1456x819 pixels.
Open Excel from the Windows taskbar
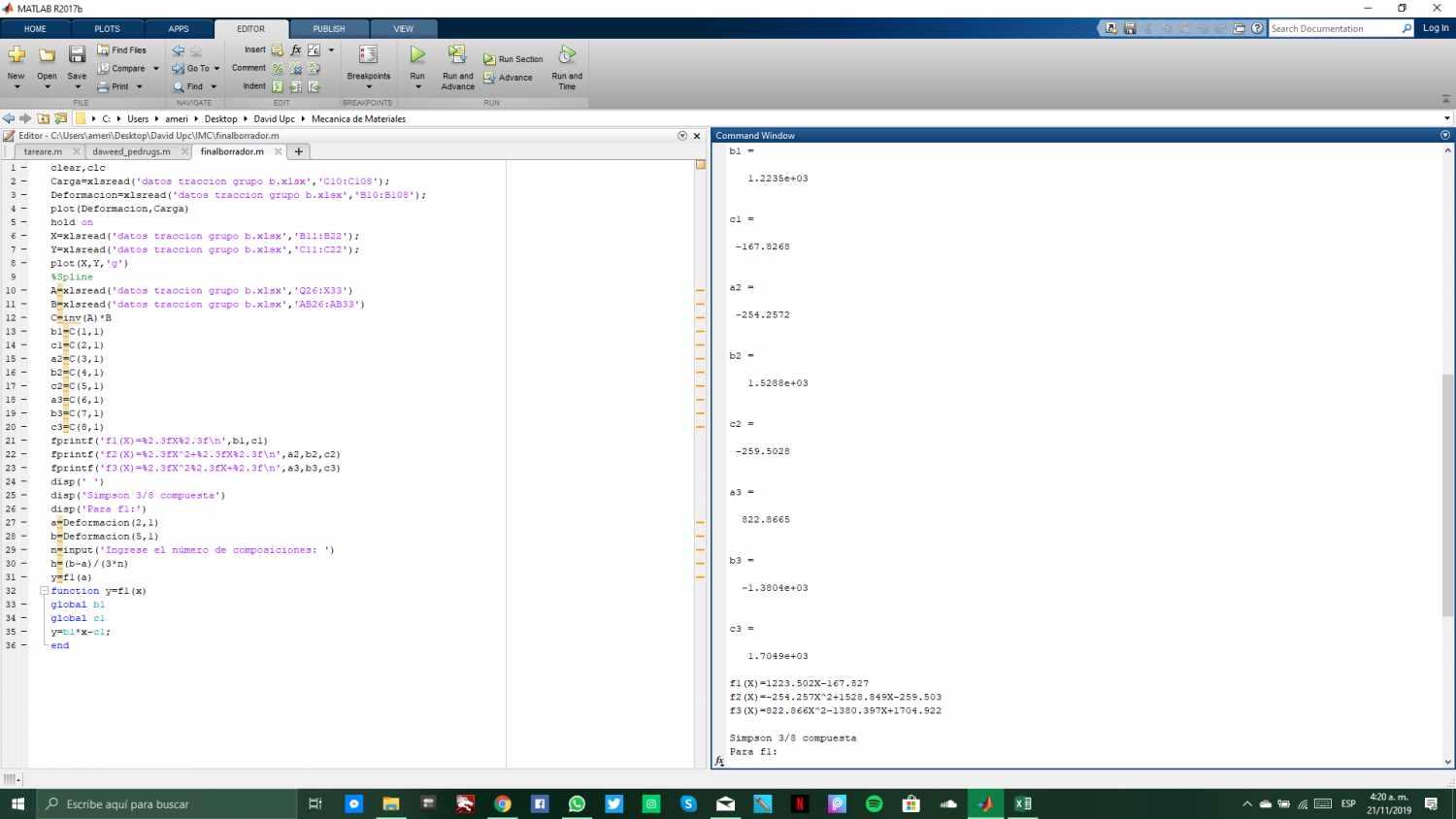(1023, 803)
